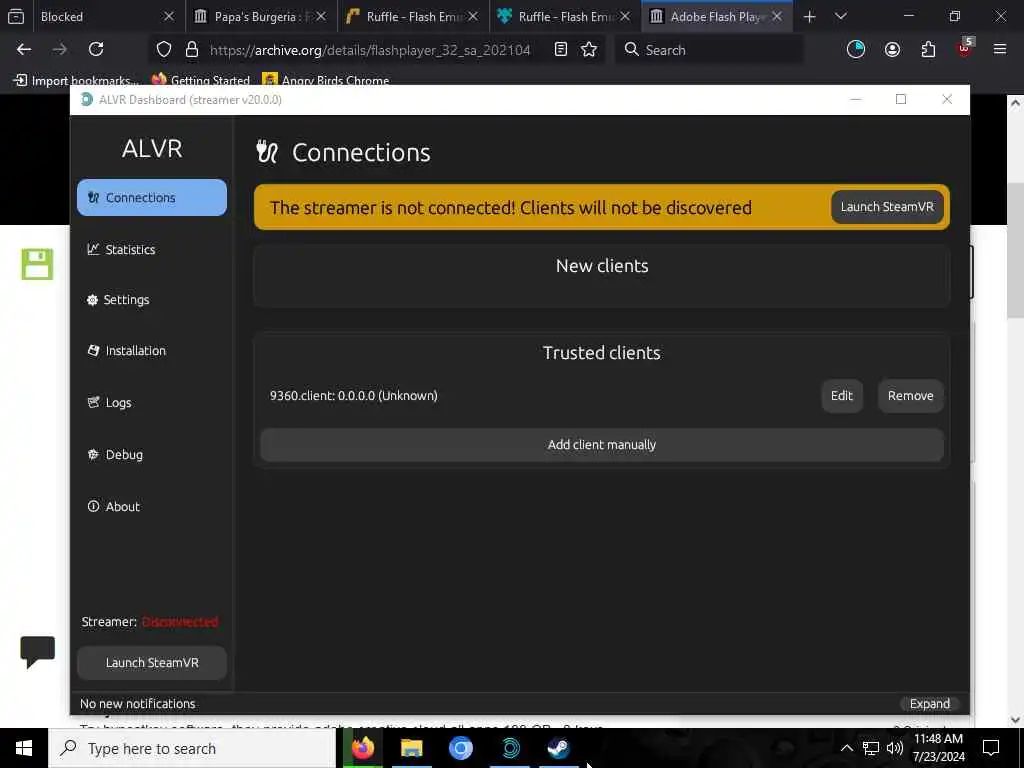1024x768 pixels.
Task: Open a new Firefox tab
Action: (x=810, y=16)
